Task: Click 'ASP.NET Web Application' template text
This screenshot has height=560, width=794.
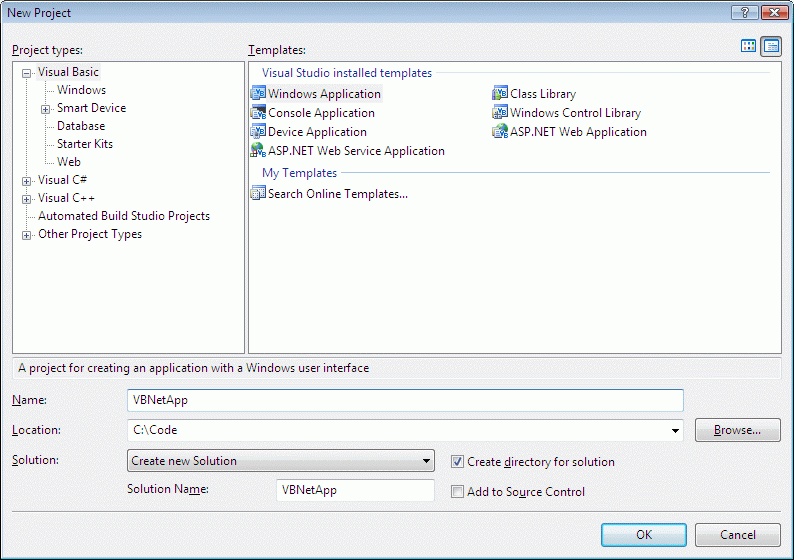Action: pos(578,132)
